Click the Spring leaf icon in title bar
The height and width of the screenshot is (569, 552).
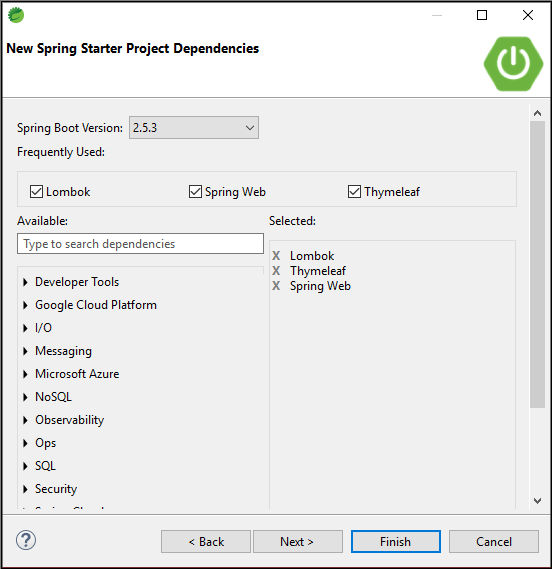pyautogui.click(x=16, y=15)
